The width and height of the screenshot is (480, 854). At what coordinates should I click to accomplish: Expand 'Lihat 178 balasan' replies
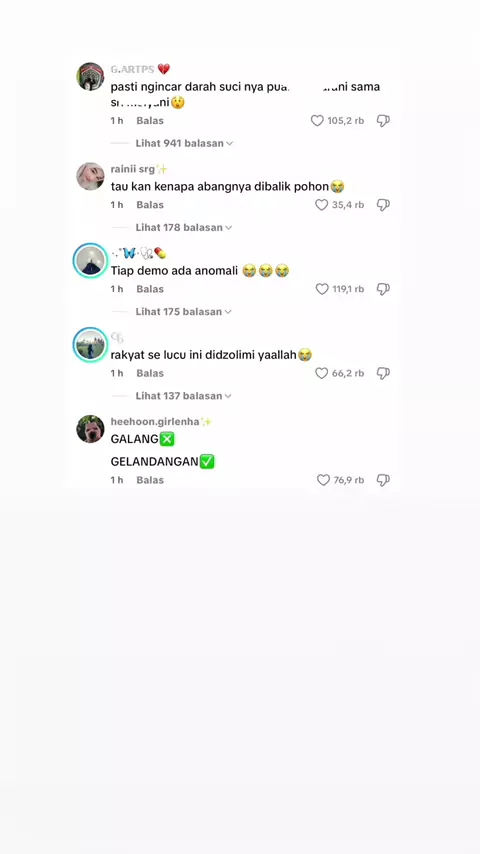point(184,228)
